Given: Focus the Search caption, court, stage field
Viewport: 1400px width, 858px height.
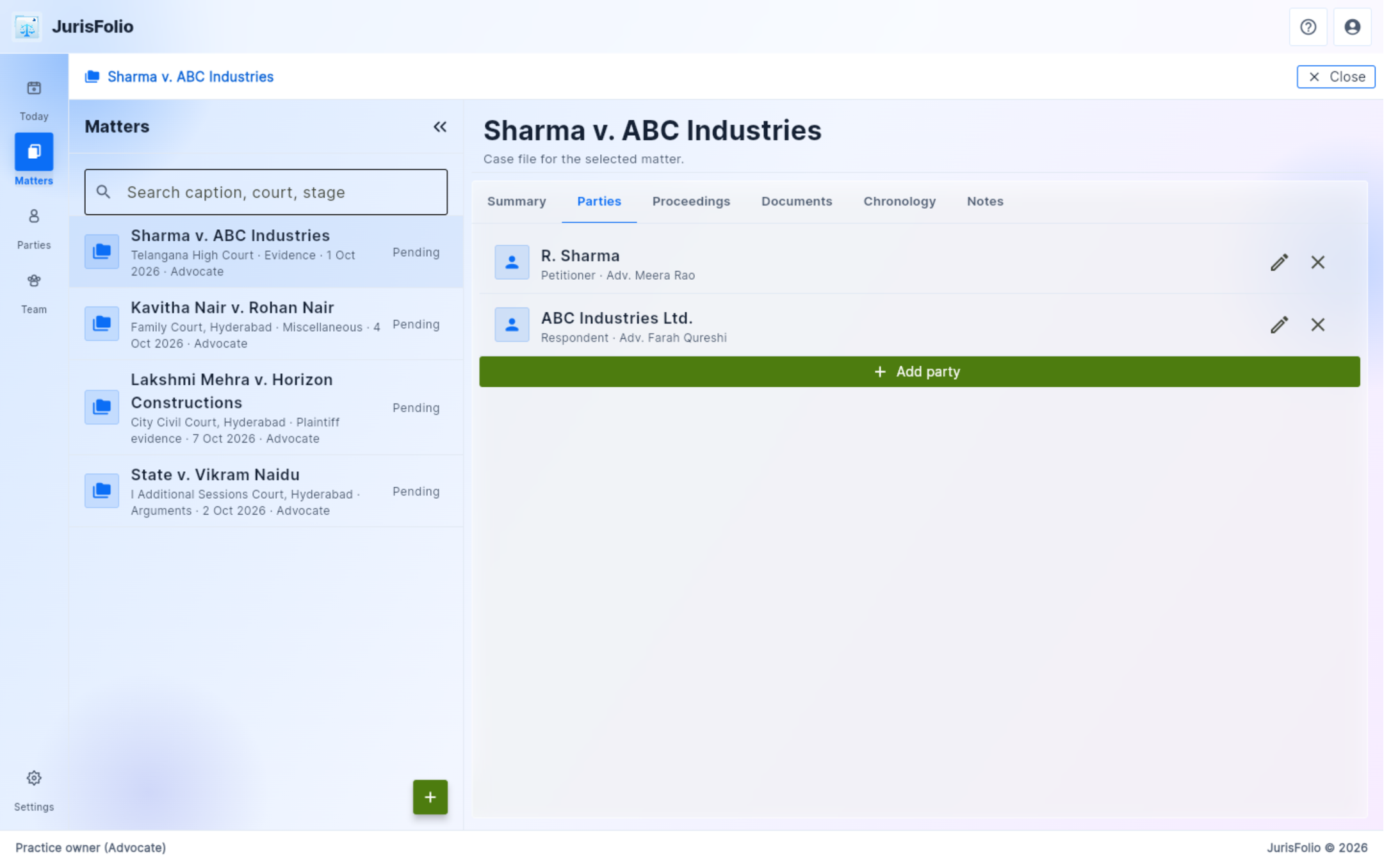Looking at the screenshot, I should 266,192.
